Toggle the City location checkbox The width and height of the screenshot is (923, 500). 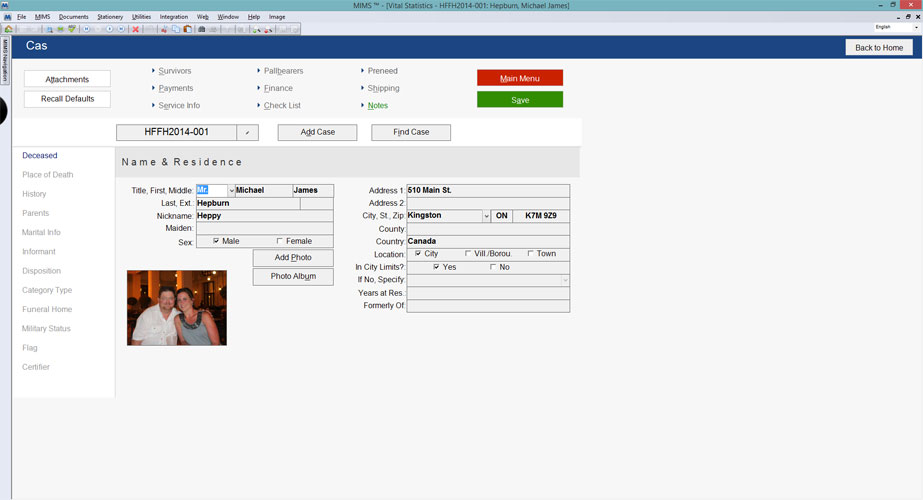pos(418,254)
